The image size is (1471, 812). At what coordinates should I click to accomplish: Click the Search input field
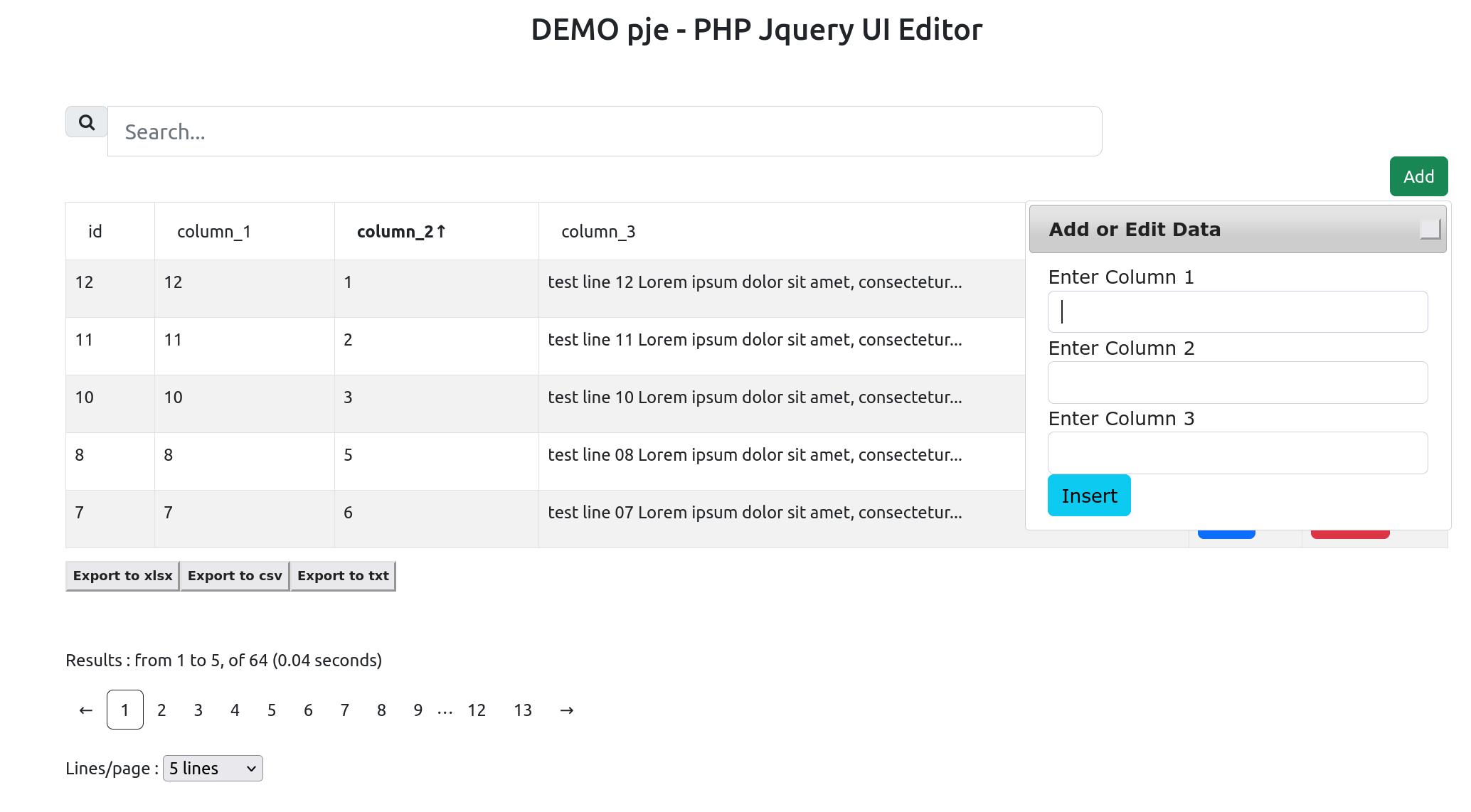(604, 131)
